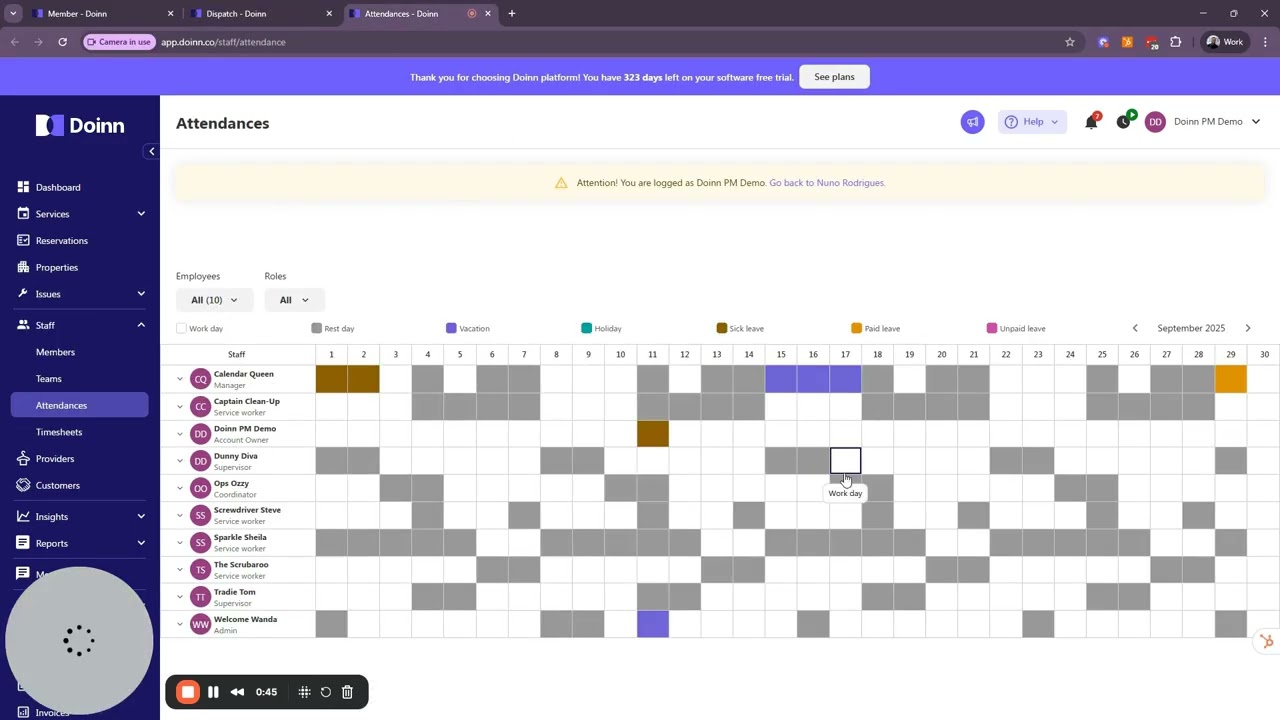The height and width of the screenshot is (720, 1280).
Task: Collapse the Staff sidebar menu
Action: (79, 325)
